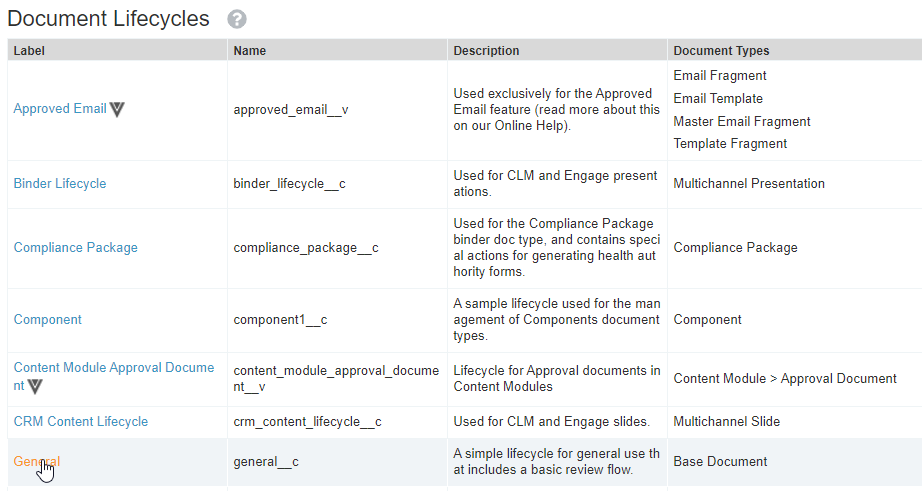Click the Master Email Fragment document type

click(742, 121)
